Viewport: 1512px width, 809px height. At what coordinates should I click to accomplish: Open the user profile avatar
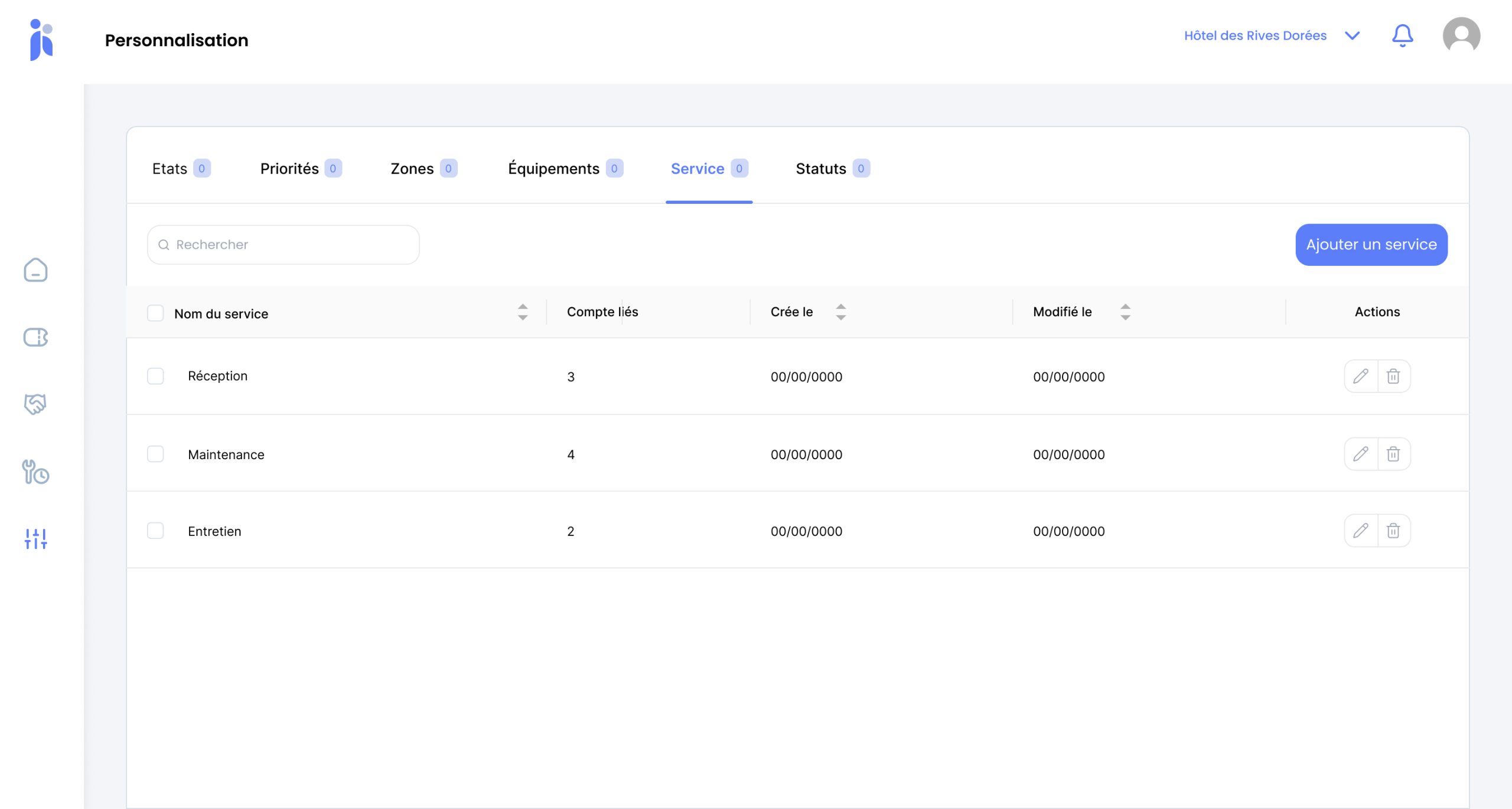tap(1461, 36)
